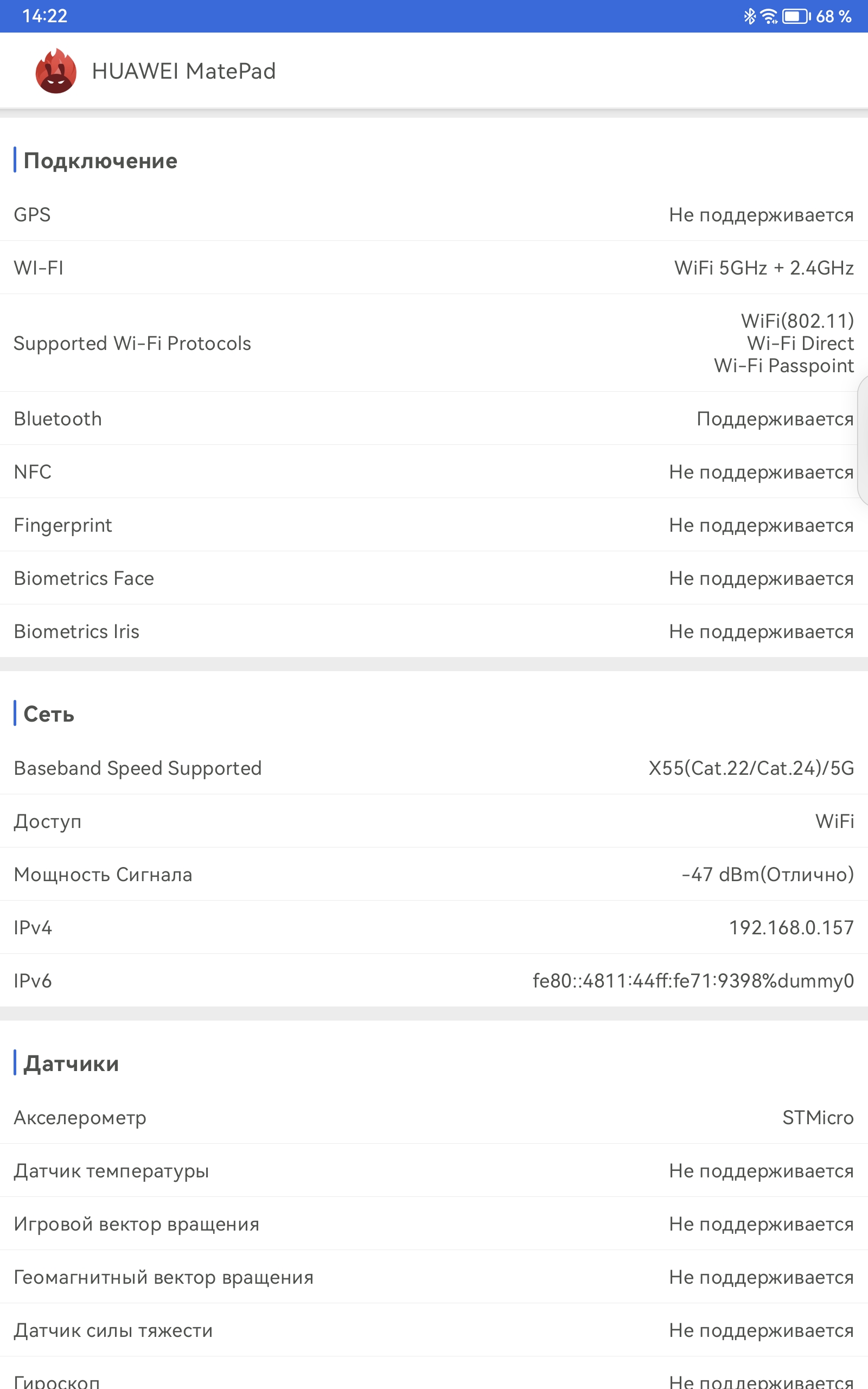Tap the Сеть section header
The height and width of the screenshot is (1389, 868).
[x=49, y=714]
